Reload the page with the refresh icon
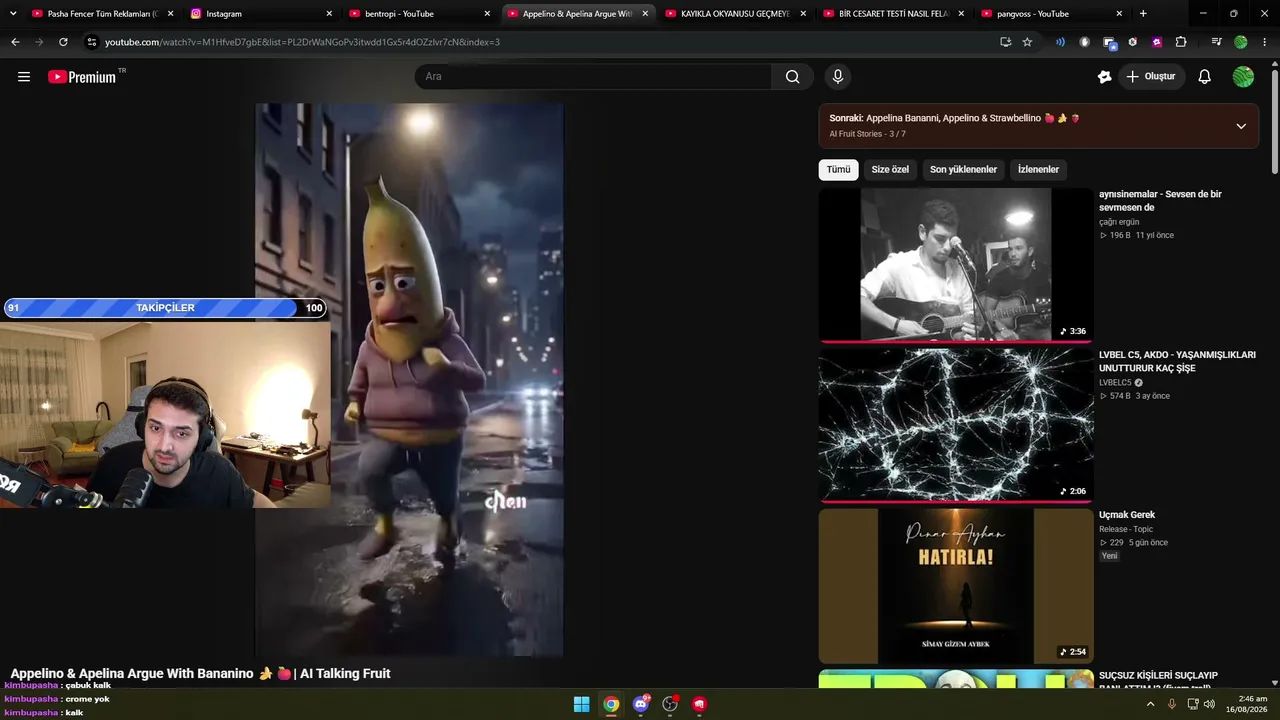 pyautogui.click(x=63, y=42)
